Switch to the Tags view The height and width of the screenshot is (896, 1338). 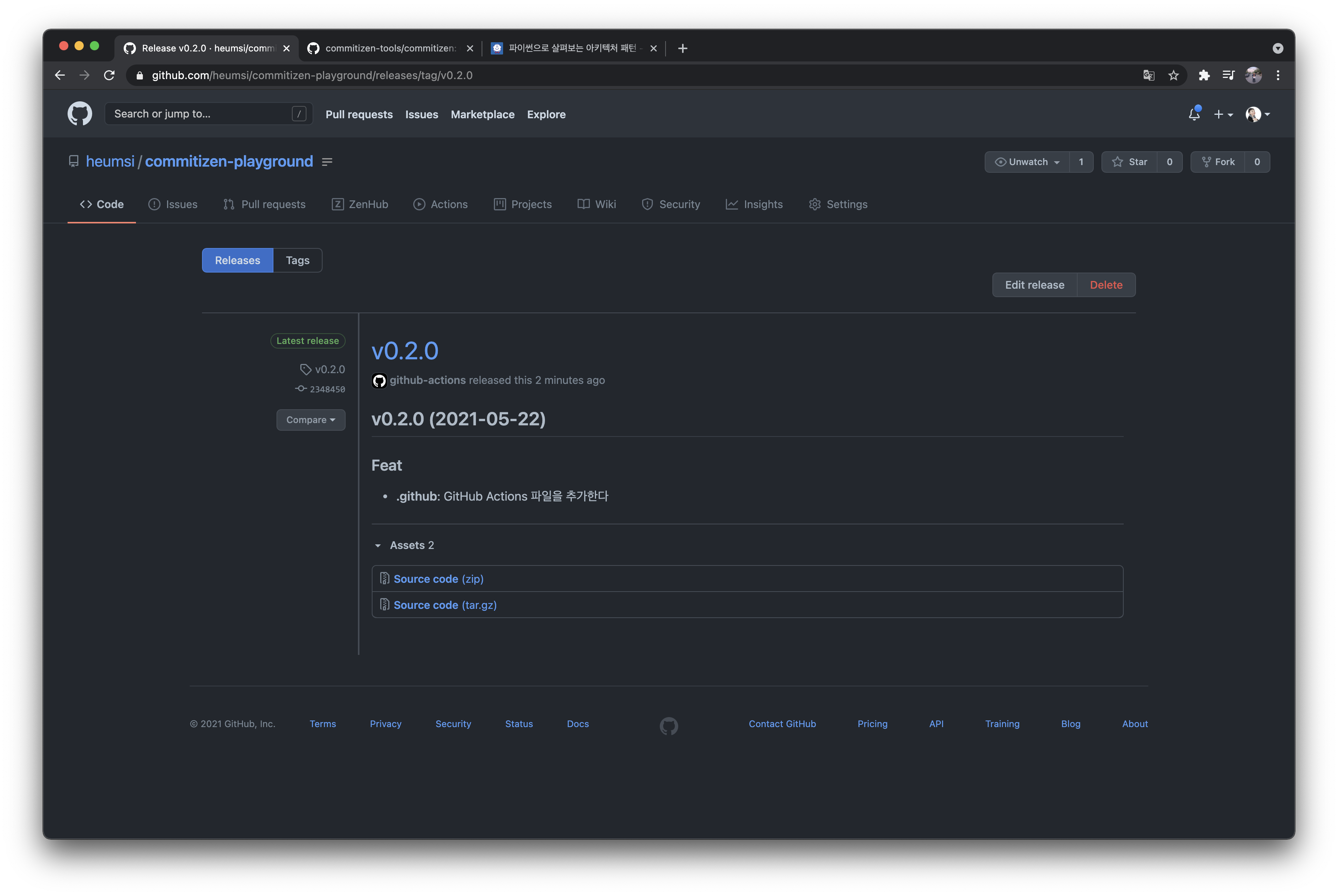297,261
